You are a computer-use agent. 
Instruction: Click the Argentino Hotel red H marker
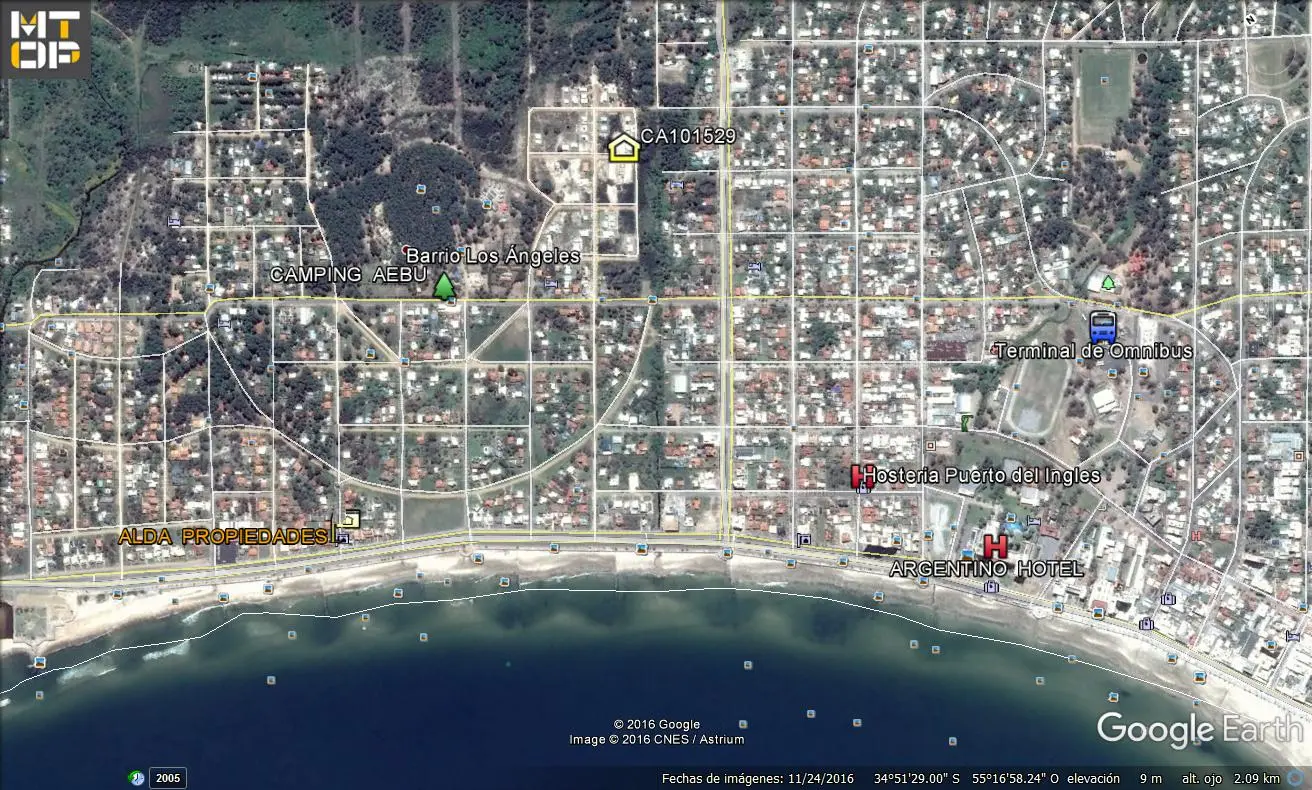(995, 546)
